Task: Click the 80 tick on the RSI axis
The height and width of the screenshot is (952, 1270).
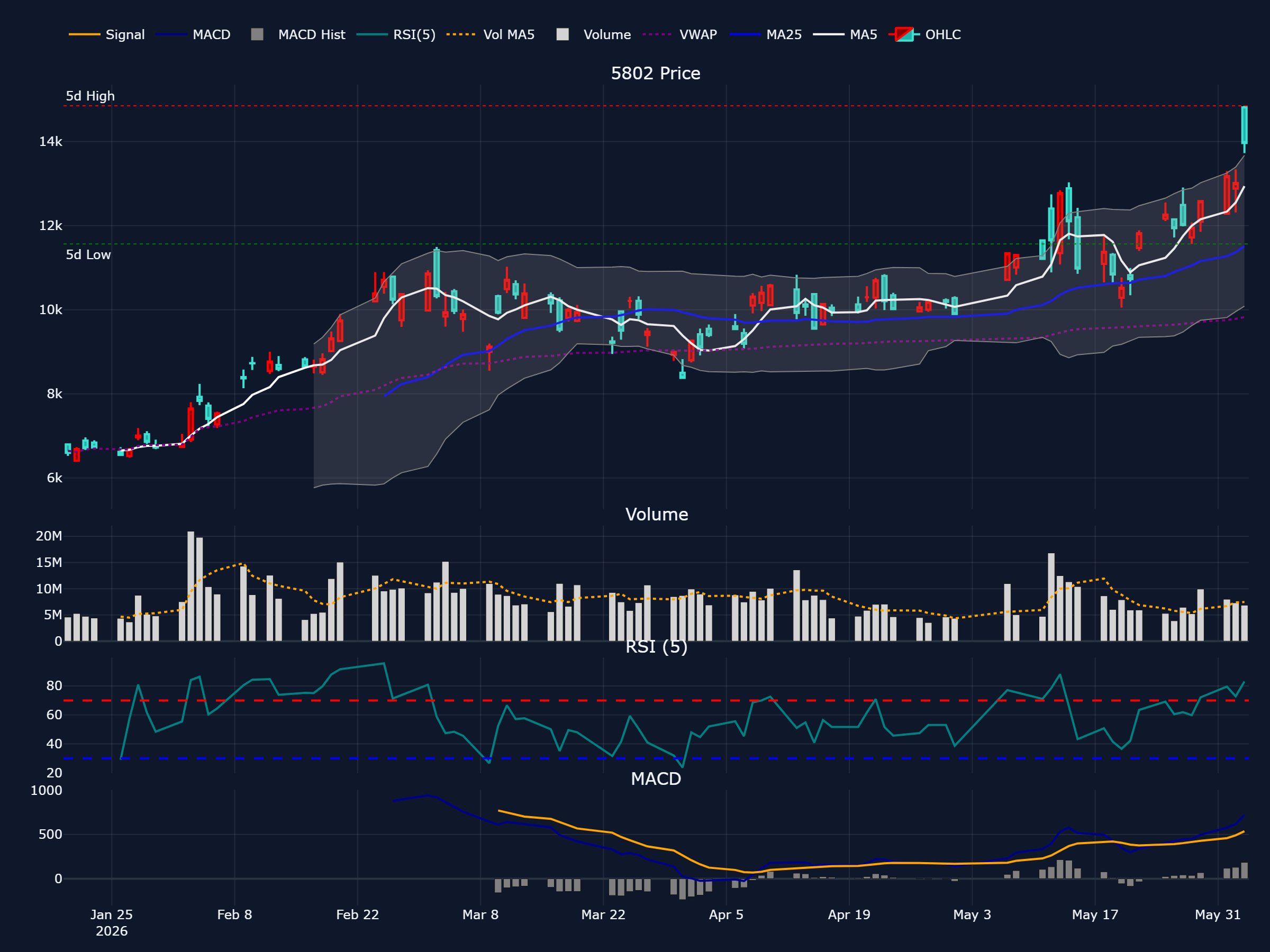Action: tap(55, 686)
